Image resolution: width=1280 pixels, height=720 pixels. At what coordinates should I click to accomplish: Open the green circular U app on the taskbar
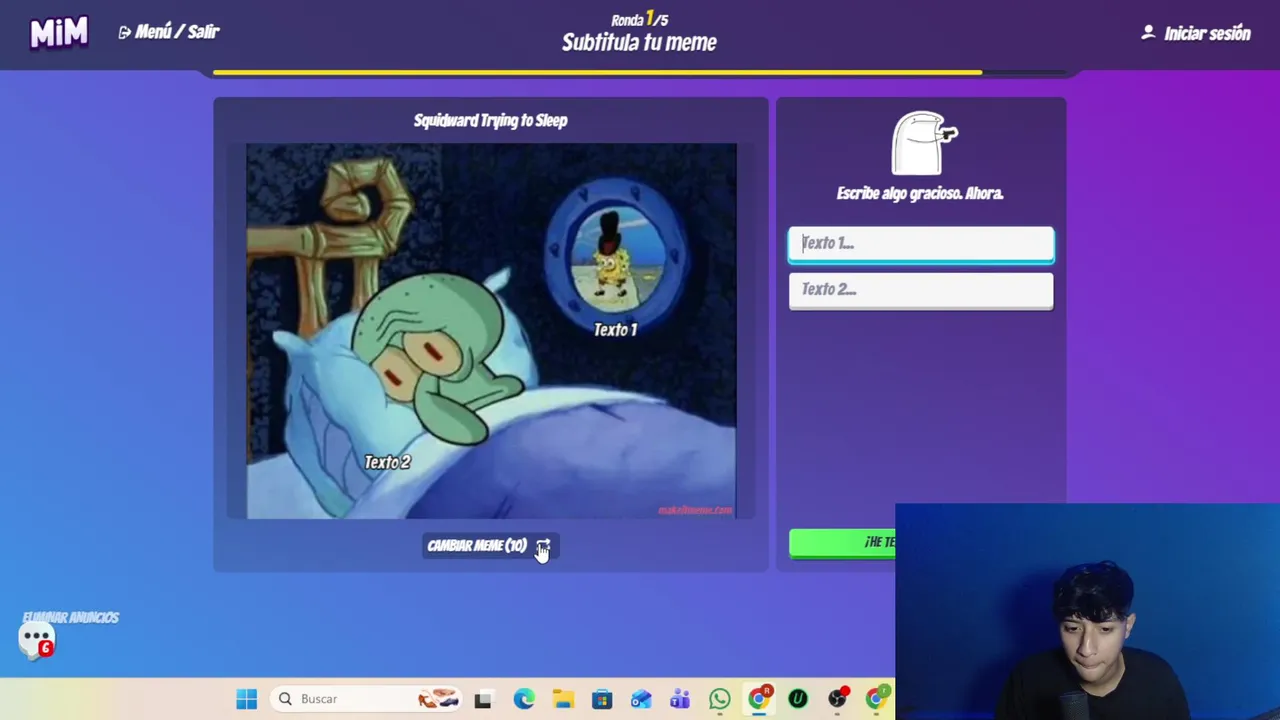point(798,699)
